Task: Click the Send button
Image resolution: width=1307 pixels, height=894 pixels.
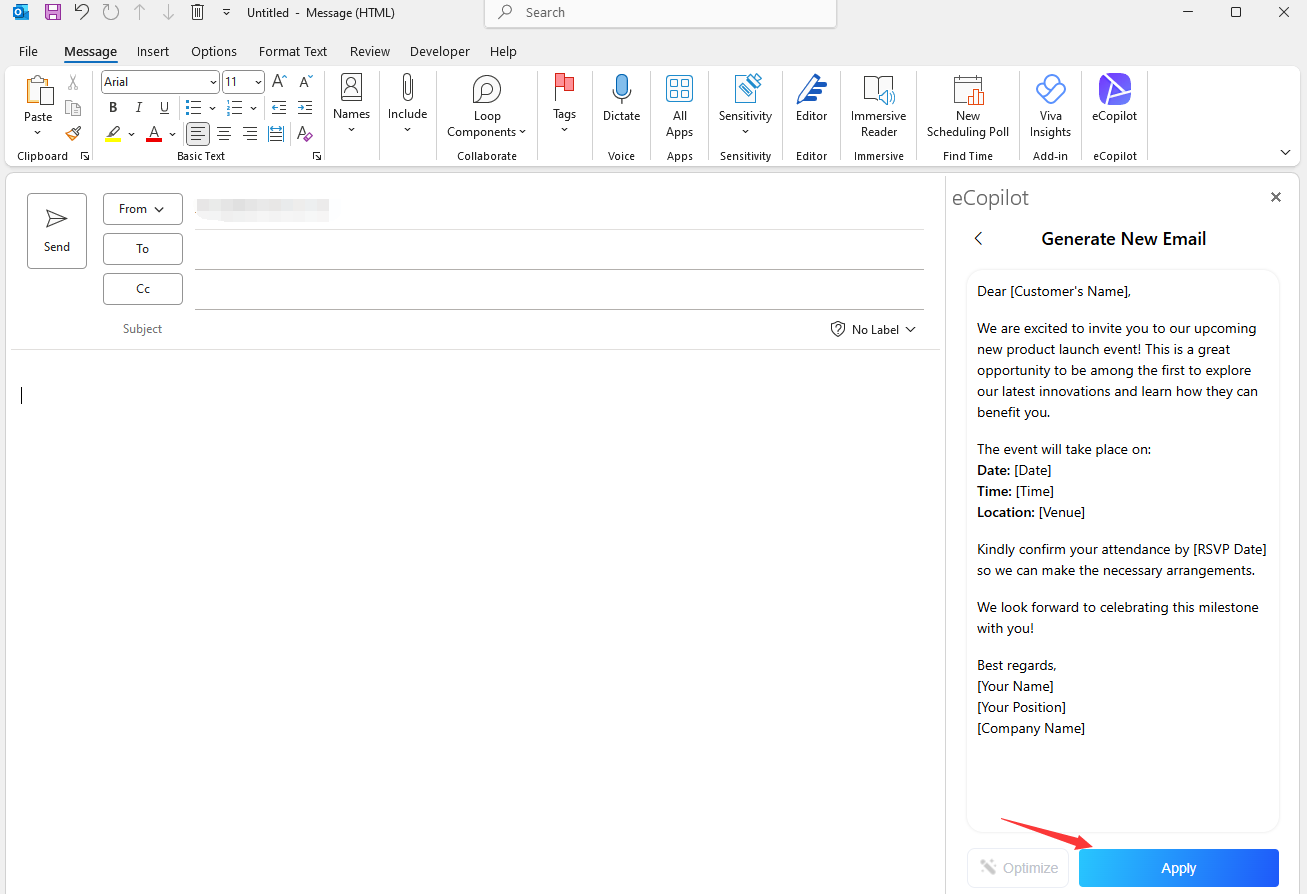Action: pos(56,230)
